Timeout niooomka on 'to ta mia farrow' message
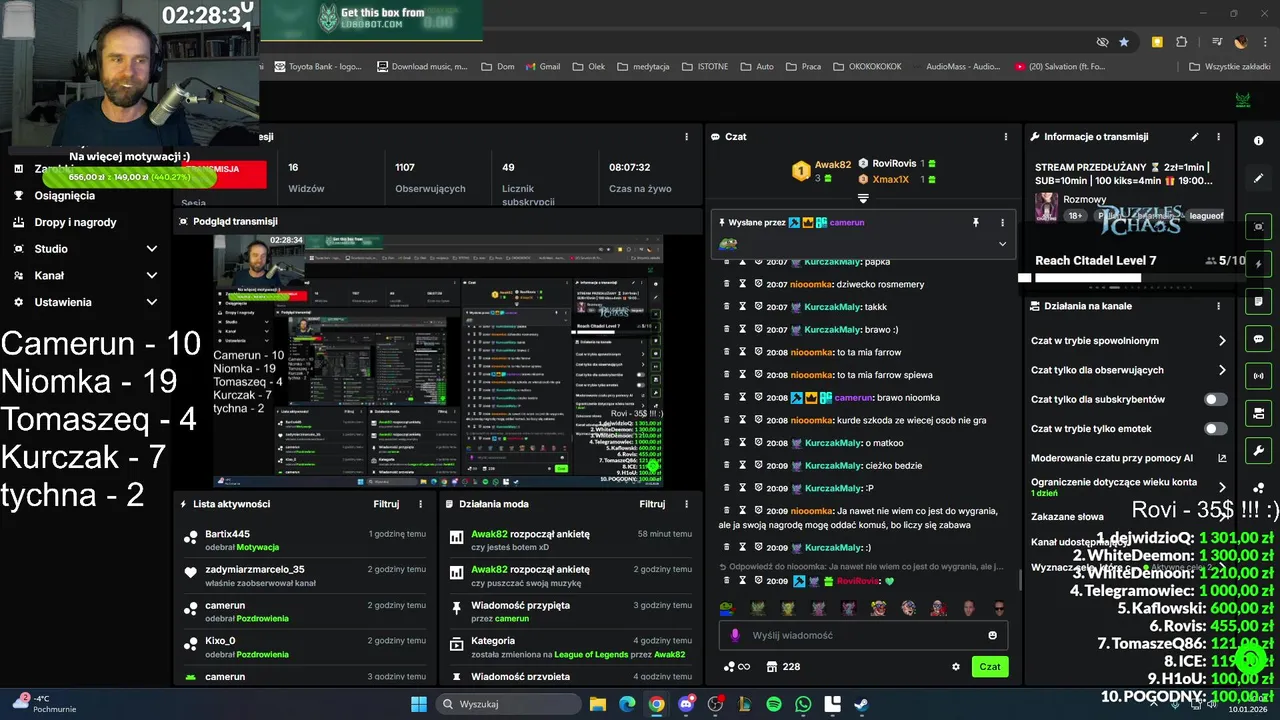Screen dimensions: 1280x720 click(743, 352)
